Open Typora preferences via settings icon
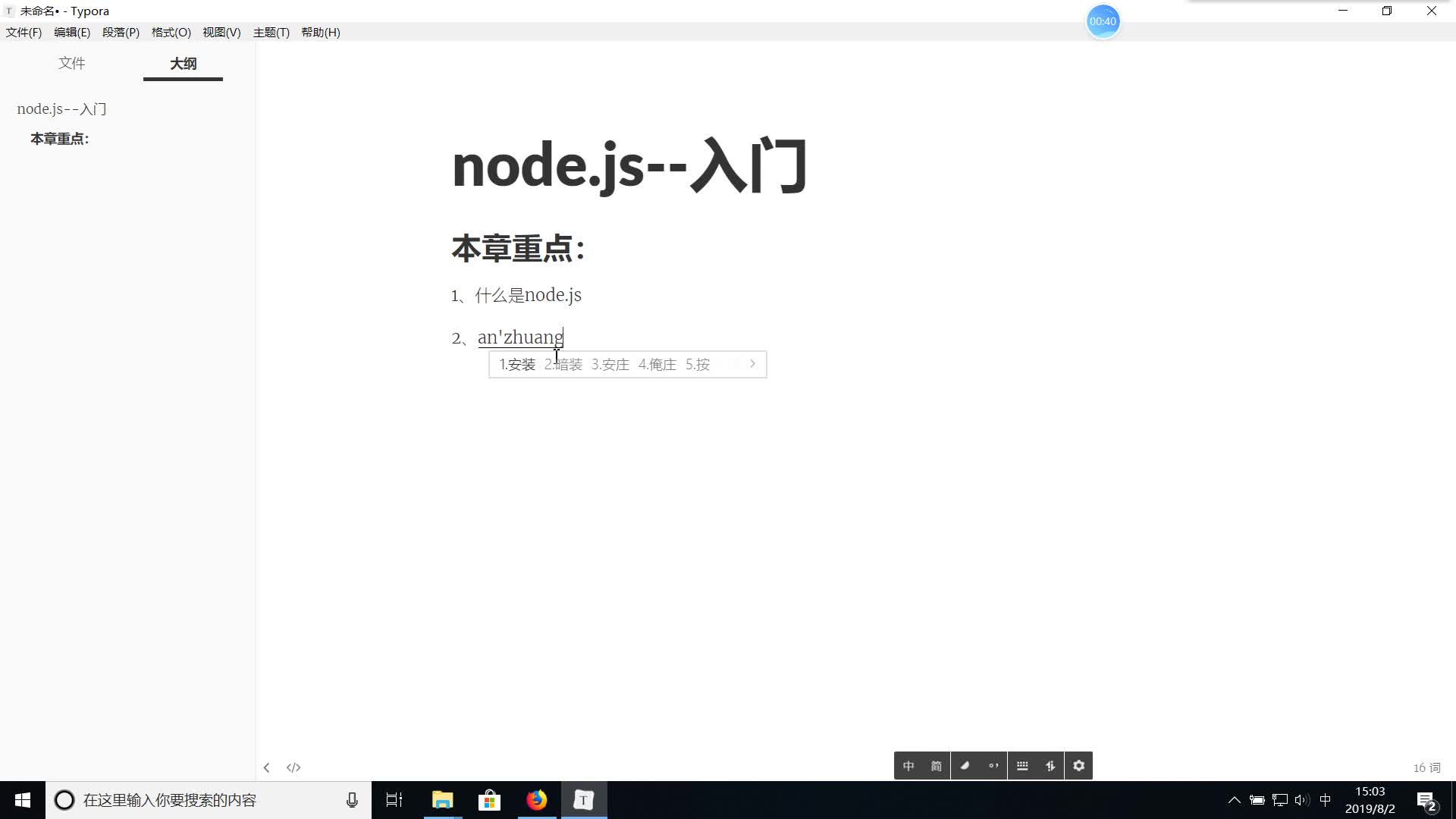 (1079, 766)
